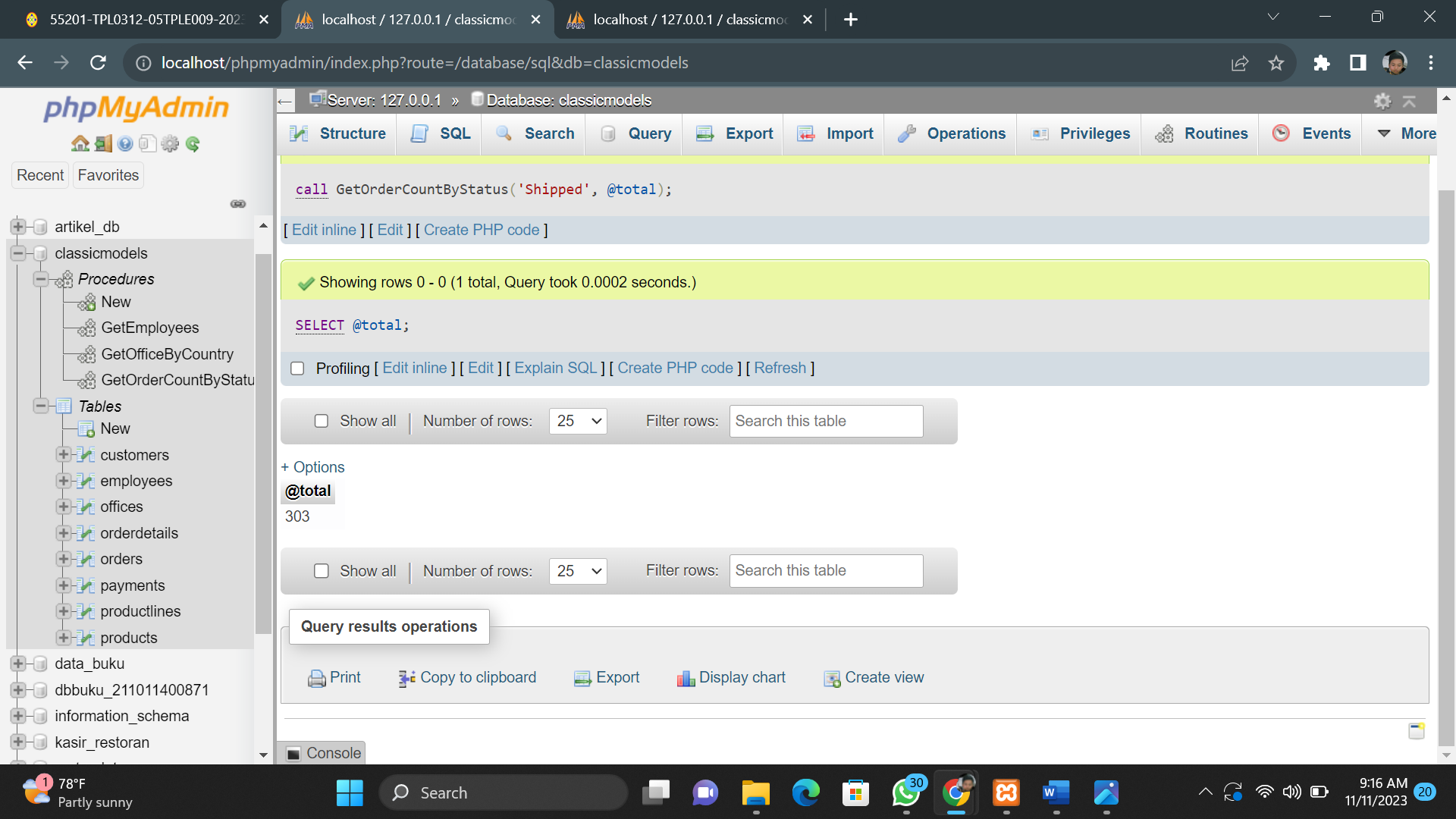The image size is (1456, 819).
Task: Open Import tab
Action: click(x=835, y=134)
